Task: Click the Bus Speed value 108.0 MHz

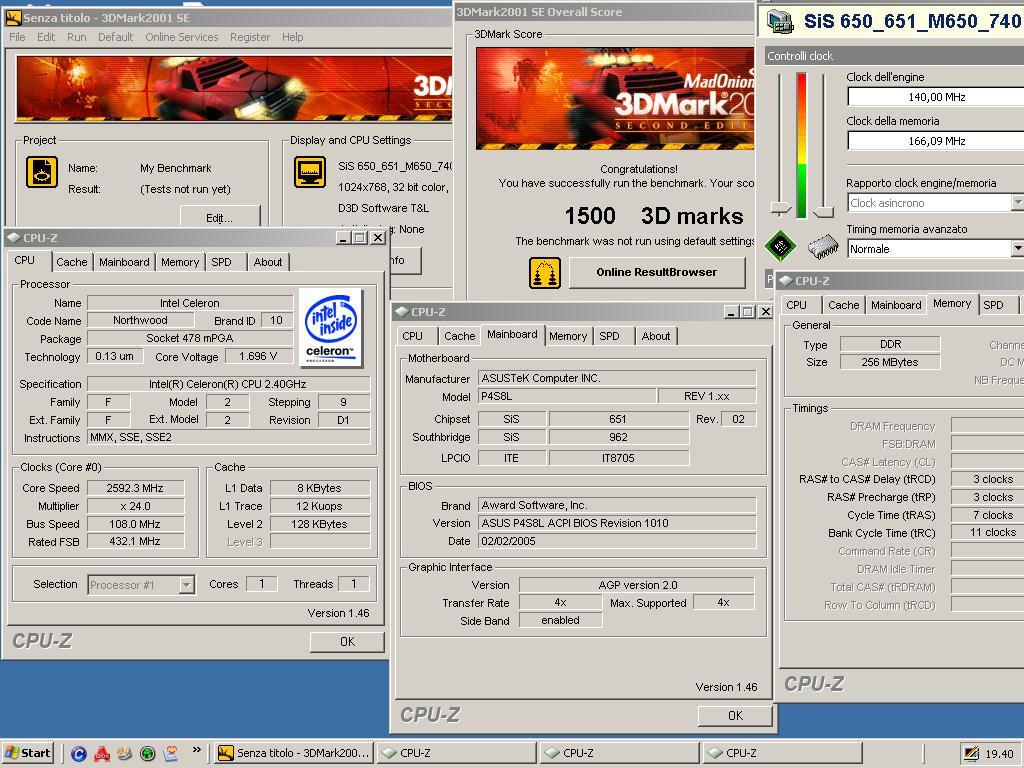Action: coord(135,524)
